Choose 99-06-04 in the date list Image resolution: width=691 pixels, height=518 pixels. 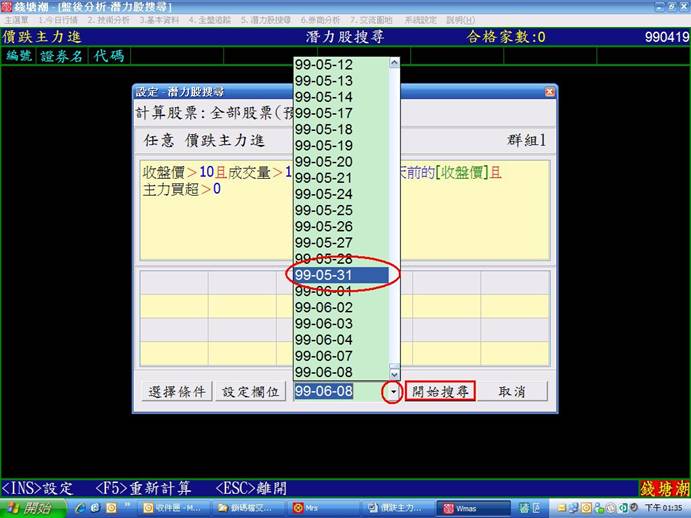(340, 340)
